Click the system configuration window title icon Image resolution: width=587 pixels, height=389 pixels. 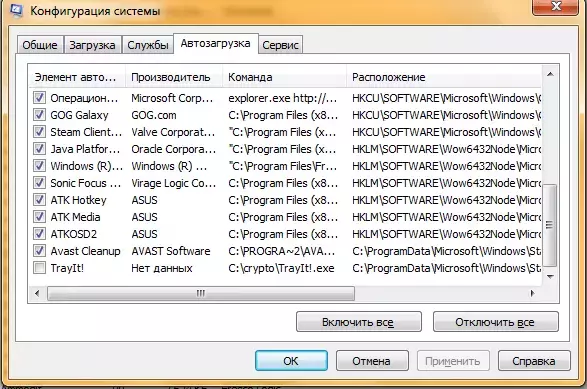16,10
